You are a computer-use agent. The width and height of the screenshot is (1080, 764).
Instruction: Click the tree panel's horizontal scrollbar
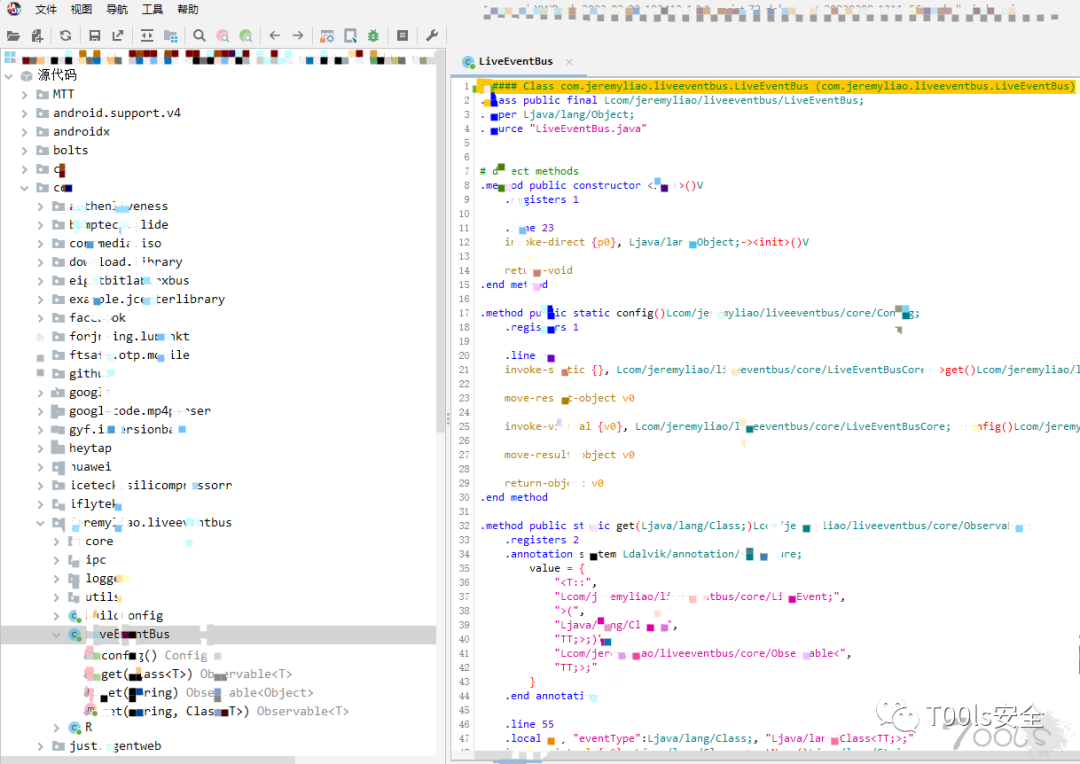pos(148,760)
